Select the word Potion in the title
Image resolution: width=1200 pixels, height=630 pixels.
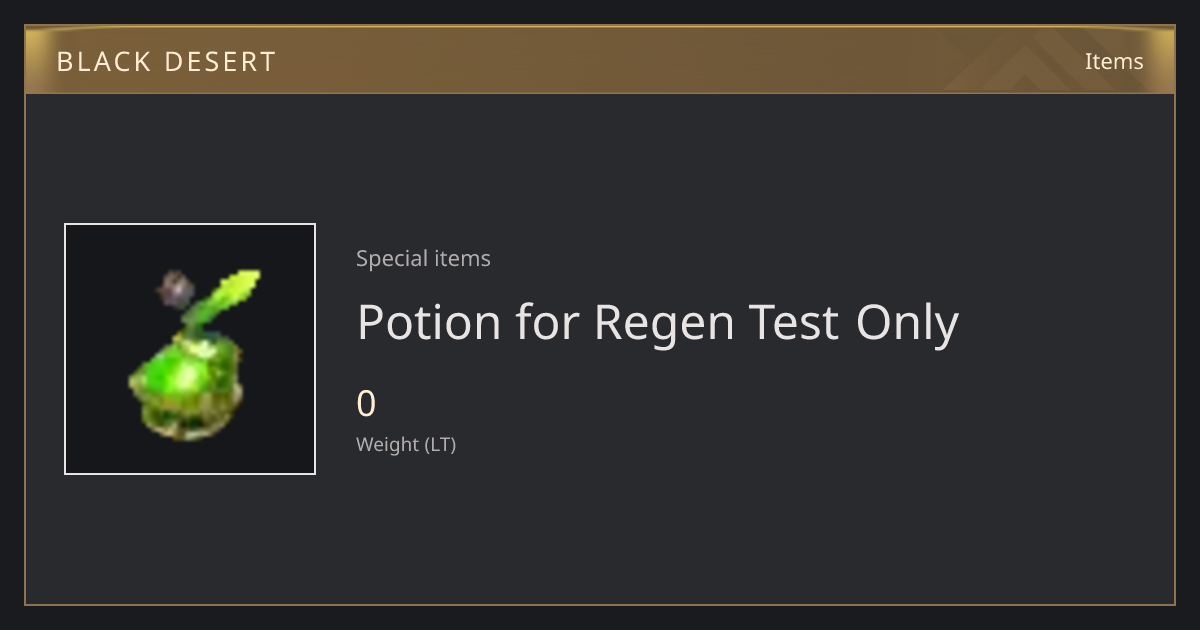pyautogui.click(x=429, y=322)
